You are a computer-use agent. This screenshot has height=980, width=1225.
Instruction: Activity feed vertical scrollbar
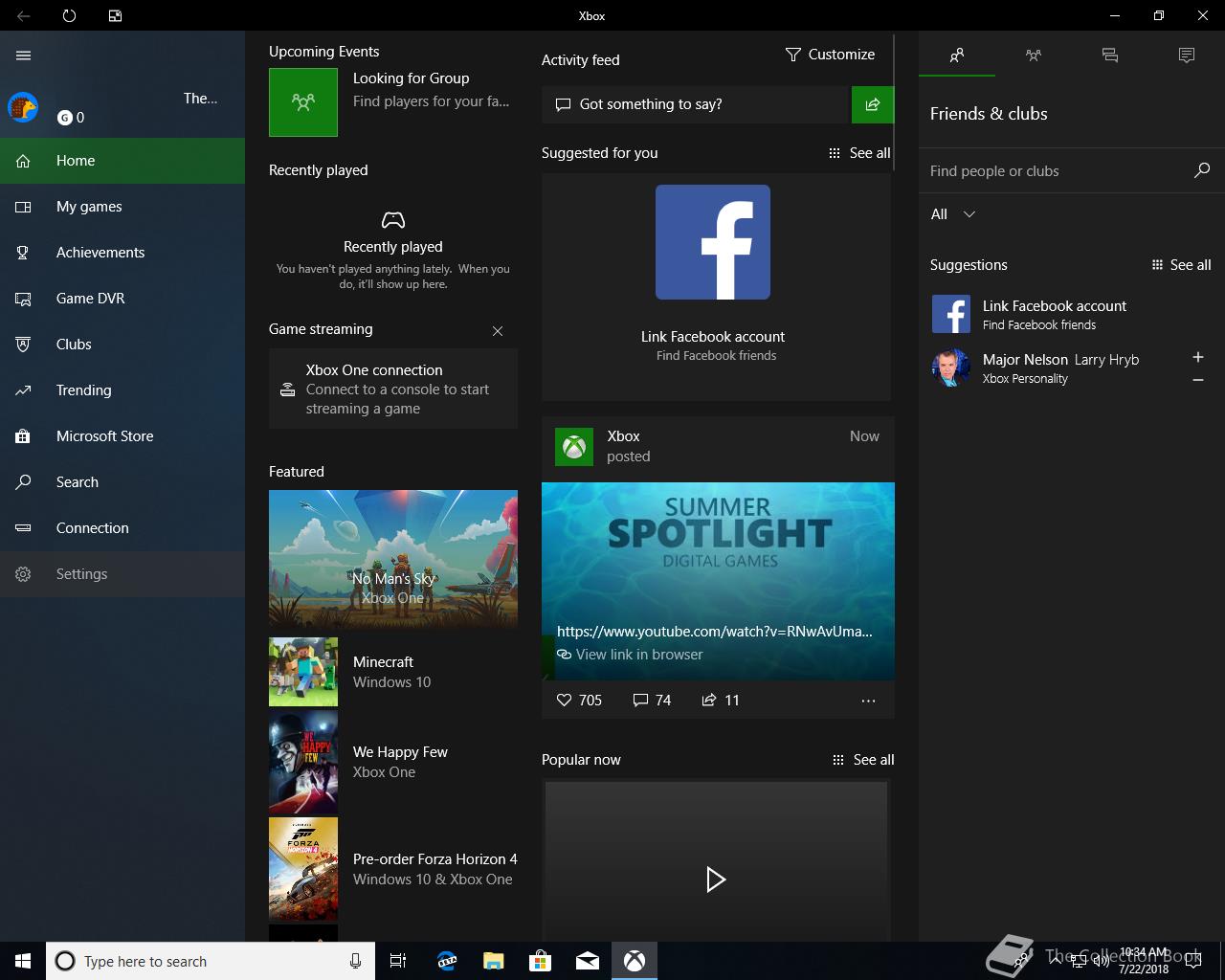[x=893, y=103]
